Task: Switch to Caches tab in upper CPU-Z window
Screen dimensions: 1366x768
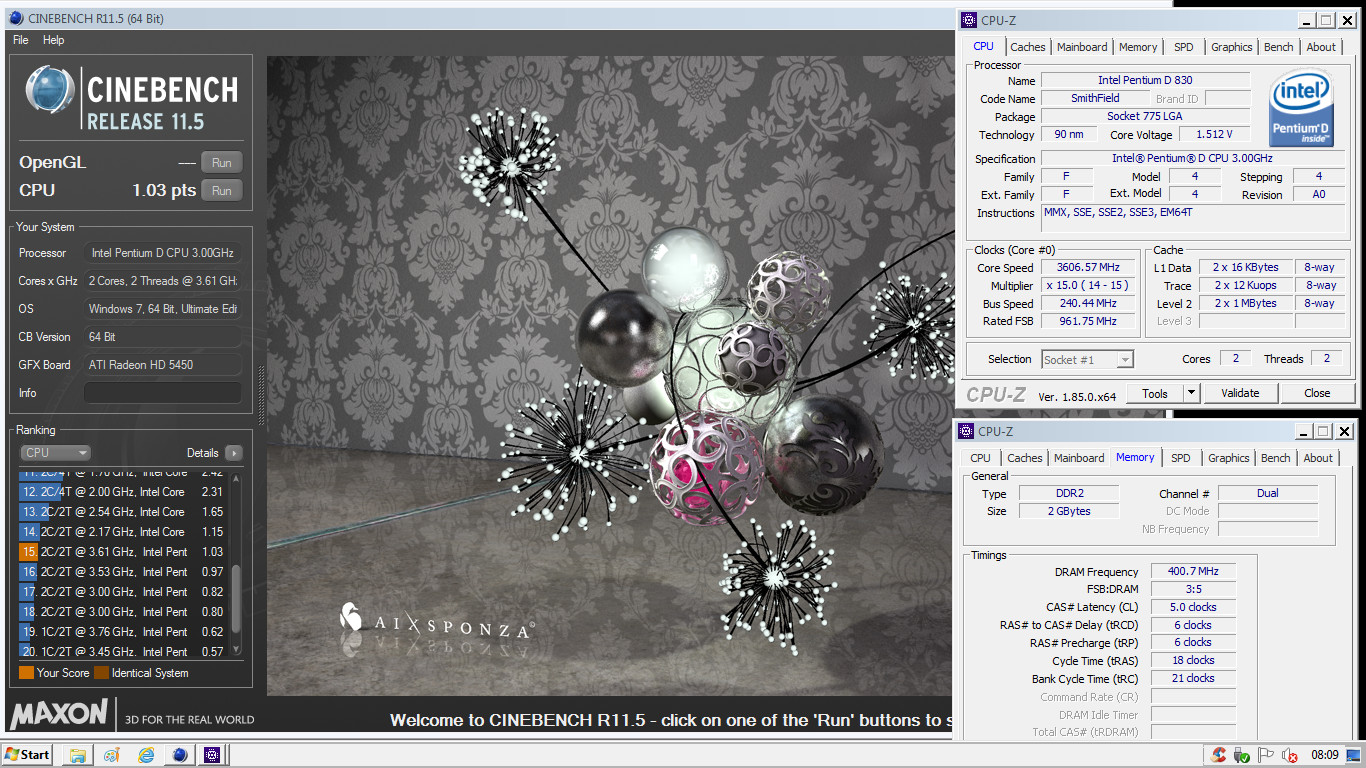Action: pos(1028,47)
